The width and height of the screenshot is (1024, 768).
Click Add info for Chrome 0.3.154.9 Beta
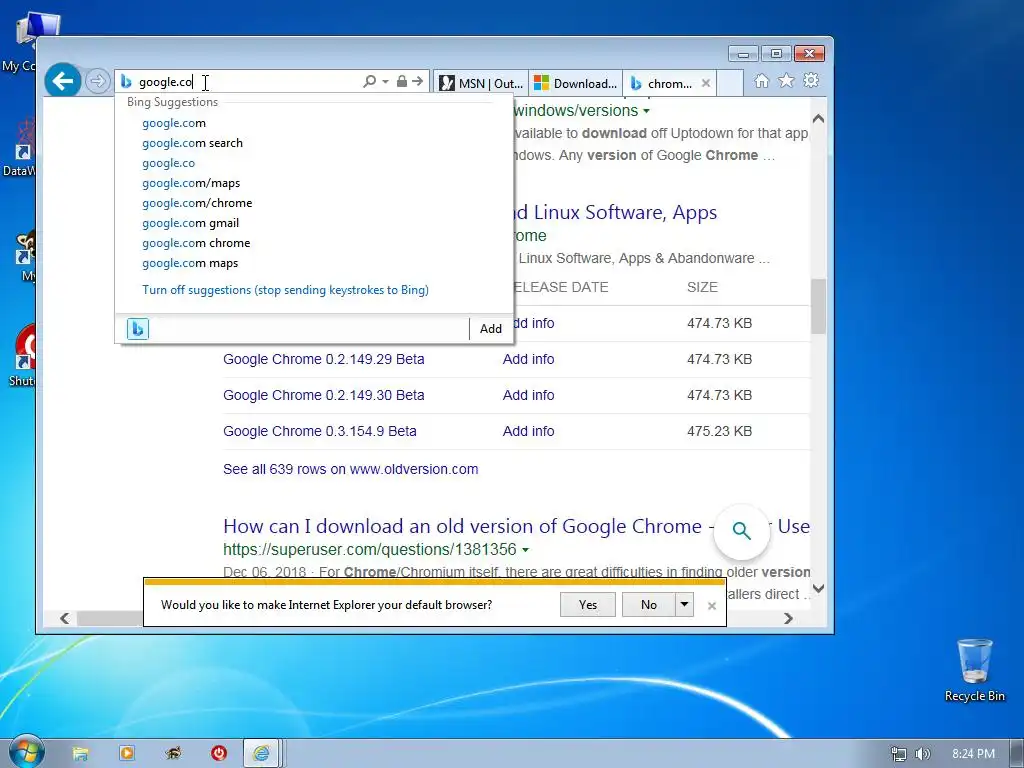(528, 431)
